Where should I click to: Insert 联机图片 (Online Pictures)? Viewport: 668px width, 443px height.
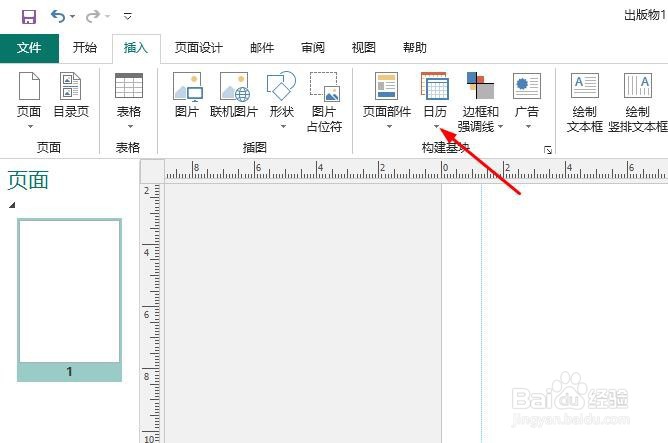(234, 95)
